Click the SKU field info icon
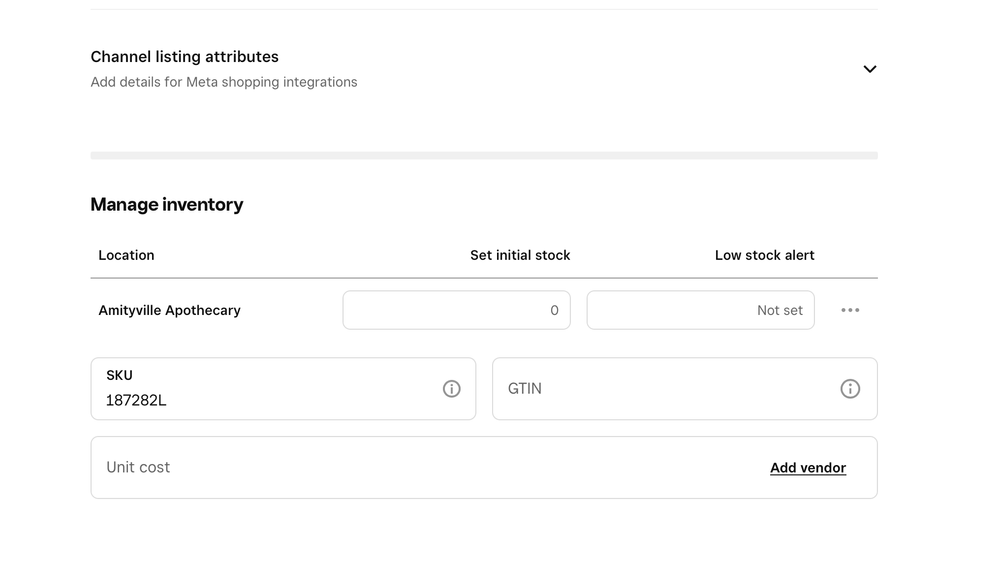Viewport: 999px width, 562px height. coord(451,389)
